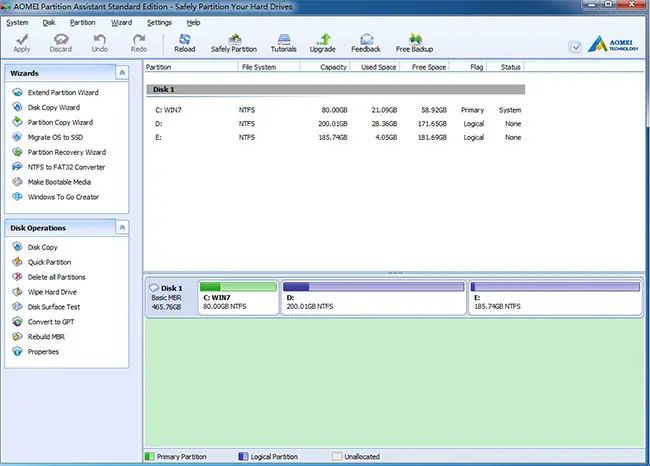
Task: Open Safely Partition from toolbar
Action: tap(234, 43)
